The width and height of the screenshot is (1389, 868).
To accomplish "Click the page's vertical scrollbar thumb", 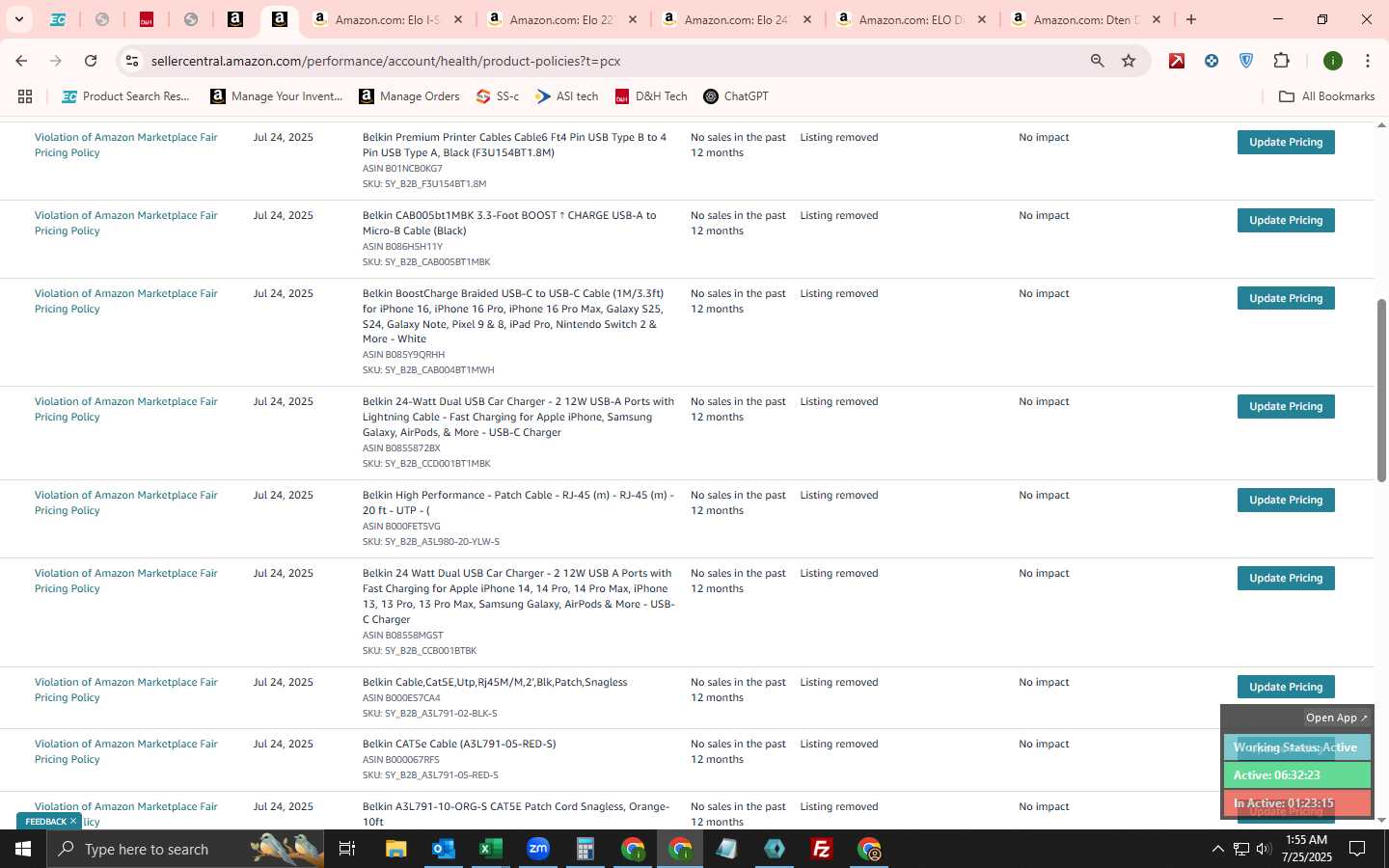I will (1381, 390).
